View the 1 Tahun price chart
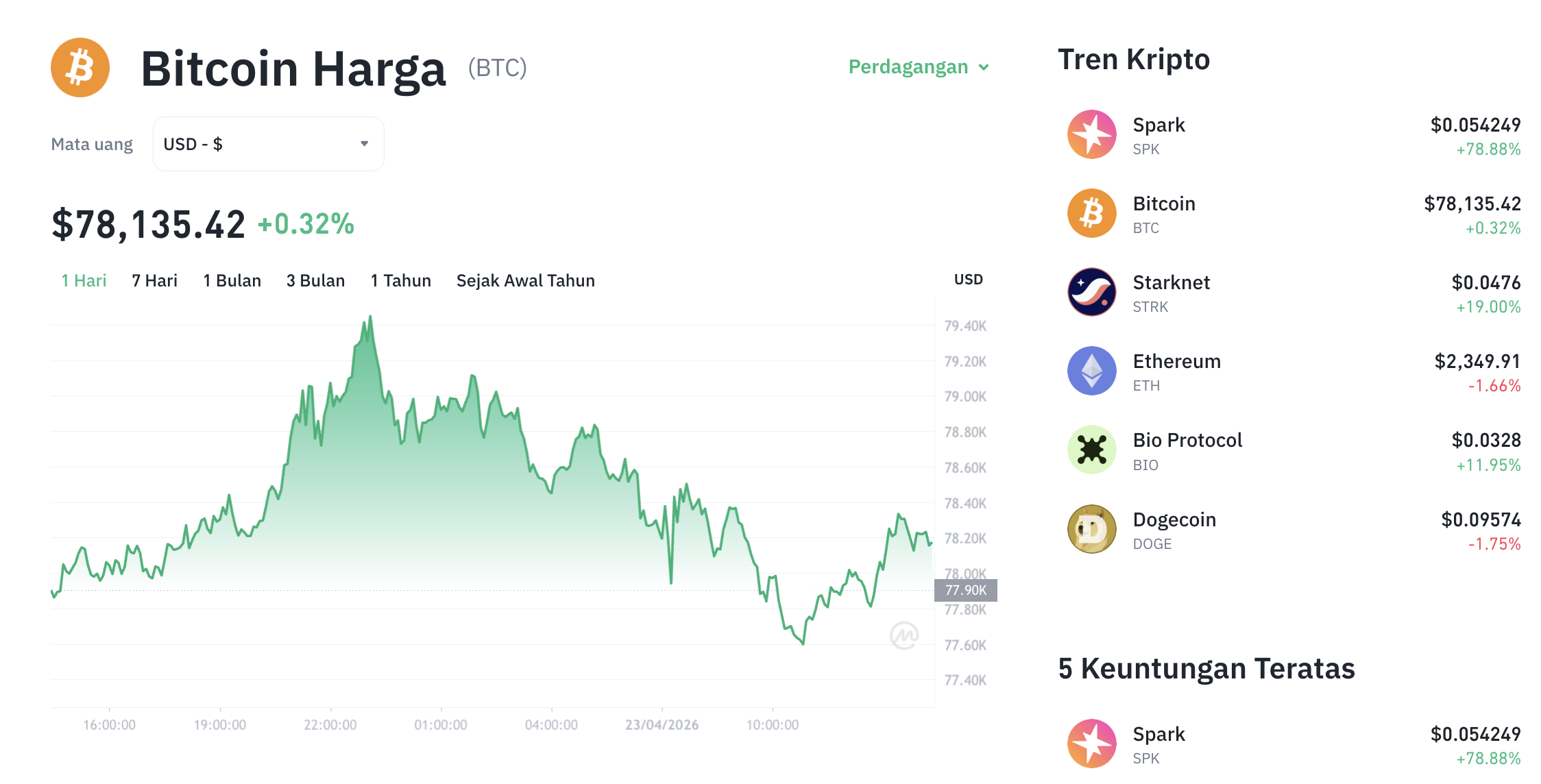 400,280
